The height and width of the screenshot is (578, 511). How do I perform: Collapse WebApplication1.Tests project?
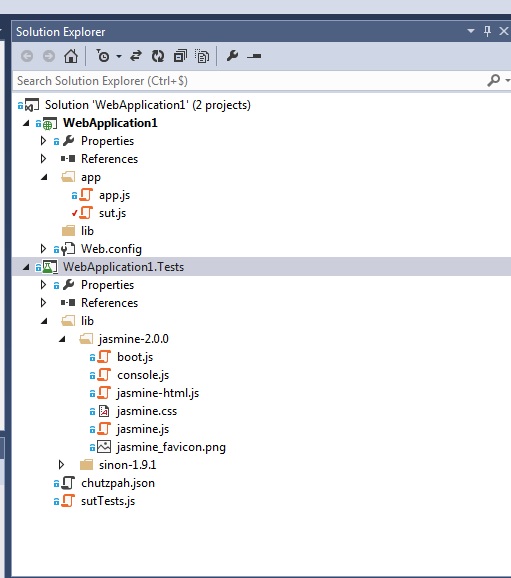26,267
